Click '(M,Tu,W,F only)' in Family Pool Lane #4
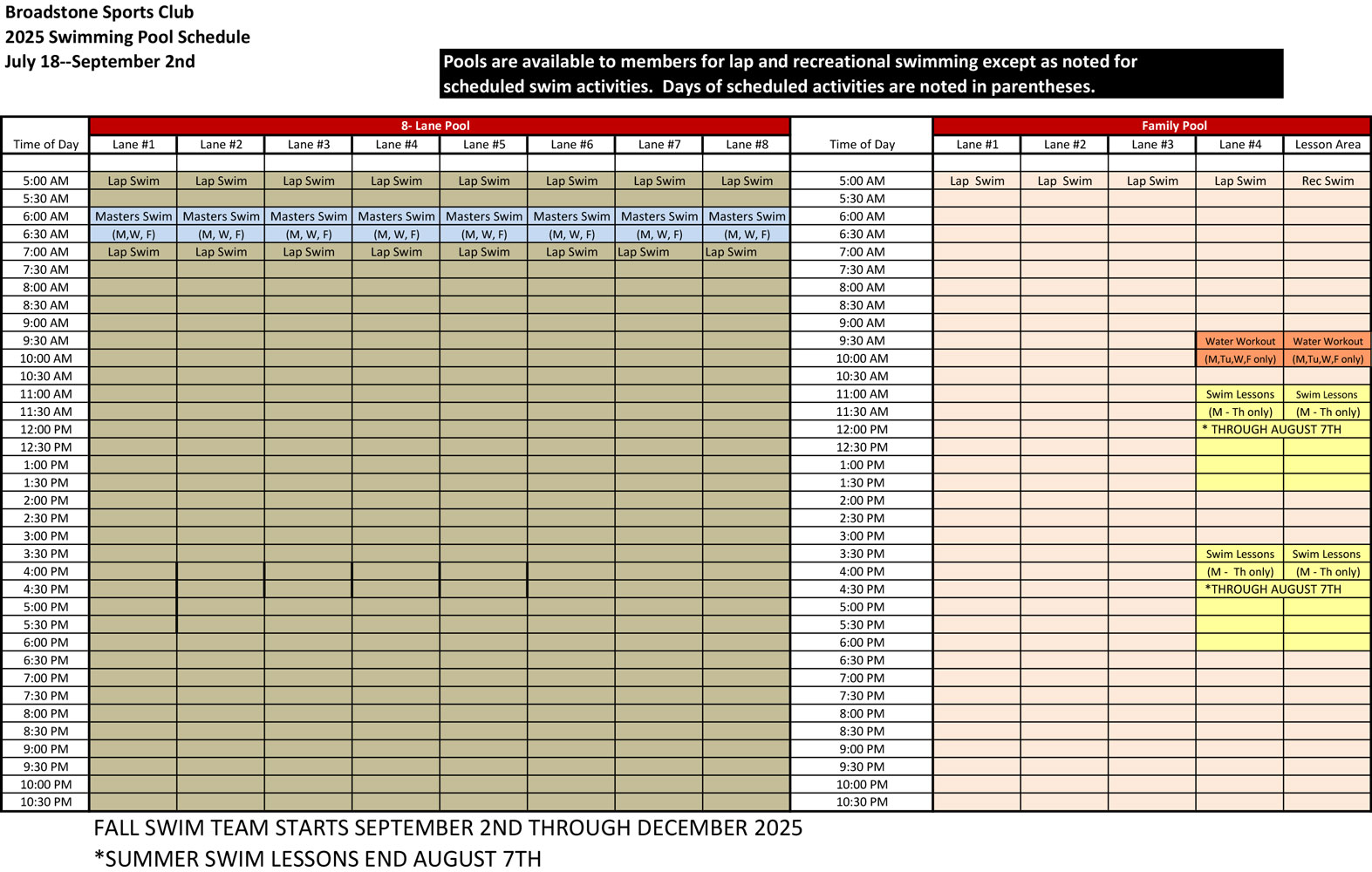Screen dimensions: 1372x872 [x=1240, y=358]
